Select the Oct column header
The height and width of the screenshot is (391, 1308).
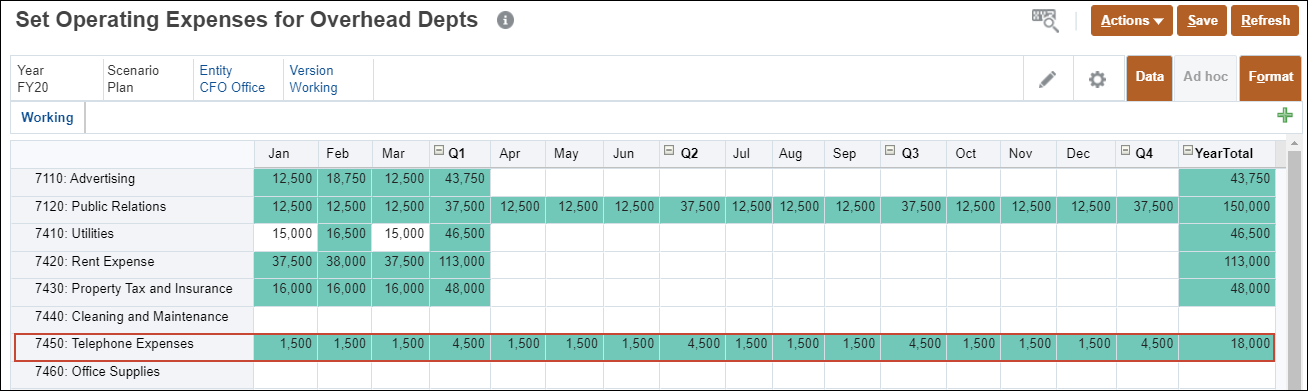975,154
